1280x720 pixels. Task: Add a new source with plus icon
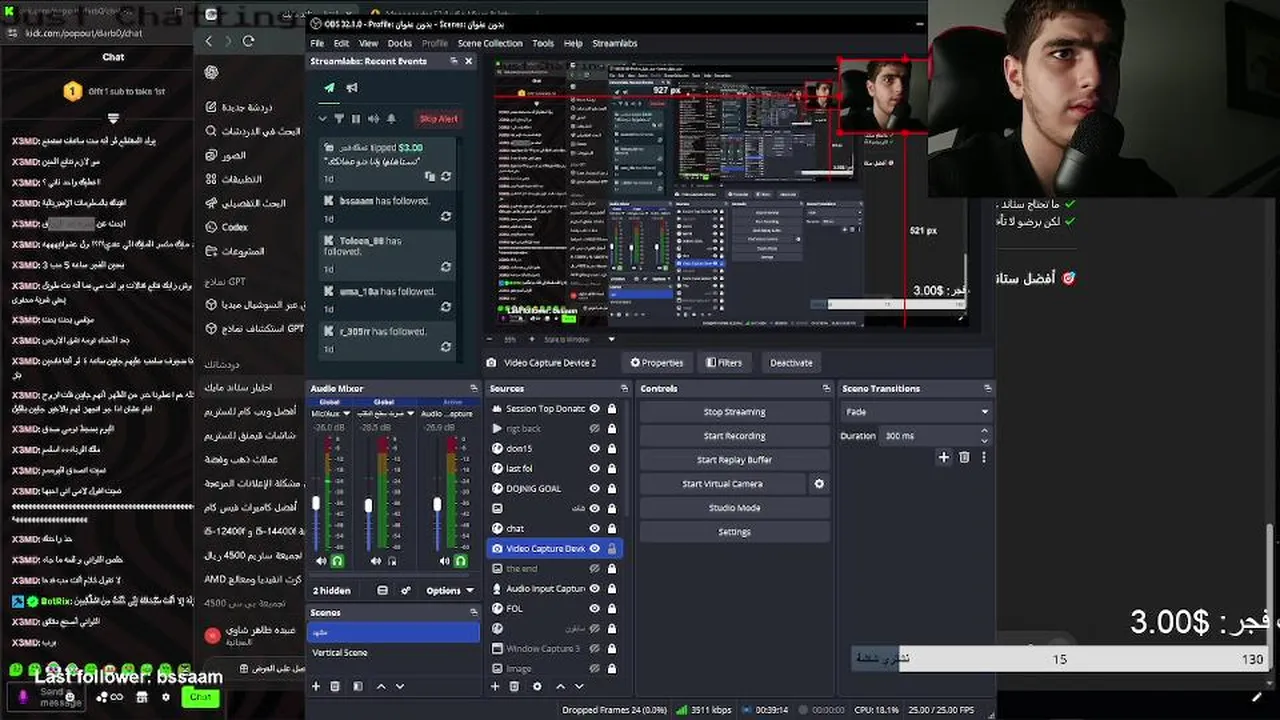point(495,686)
